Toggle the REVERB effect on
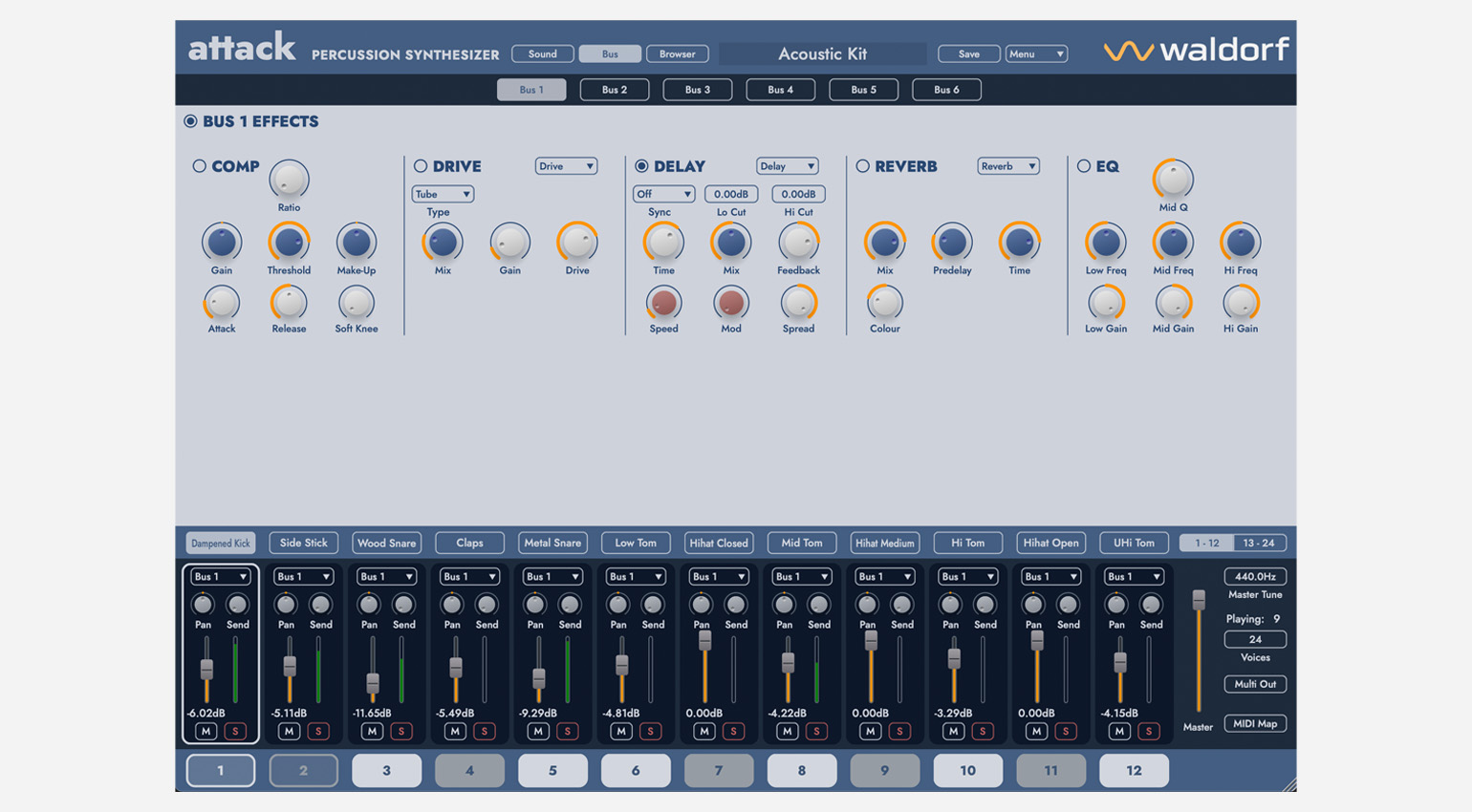 pos(863,166)
